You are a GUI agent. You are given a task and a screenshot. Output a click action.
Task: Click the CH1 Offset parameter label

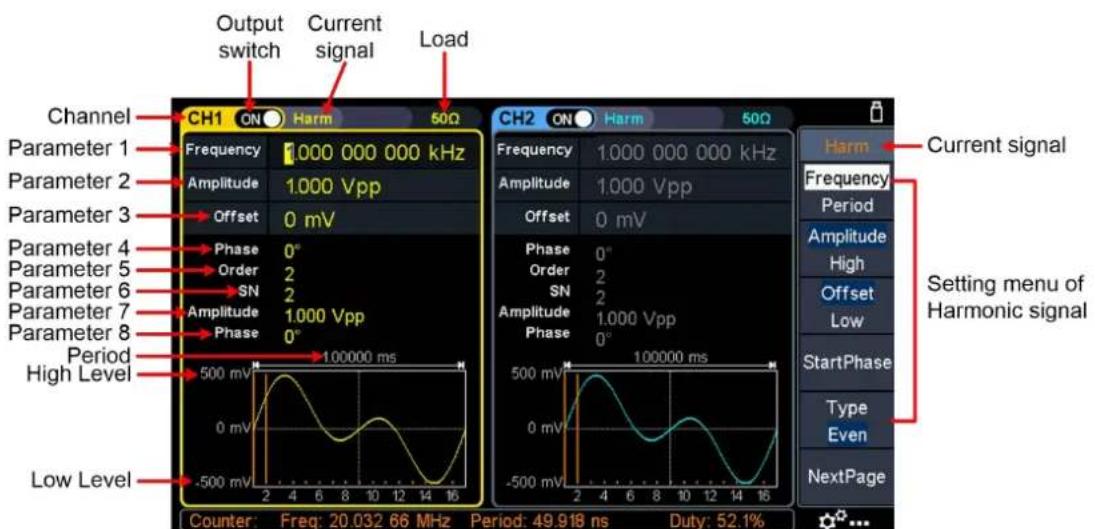click(238, 216)
